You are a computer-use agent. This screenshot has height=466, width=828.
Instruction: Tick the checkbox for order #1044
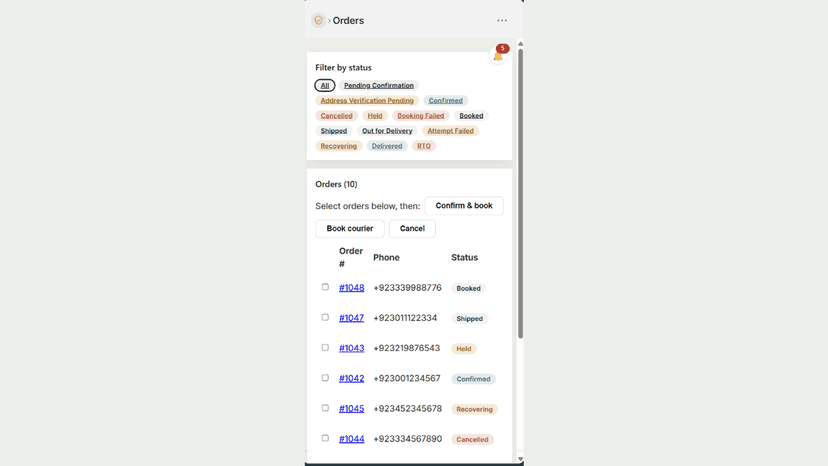tap(325, 437)
